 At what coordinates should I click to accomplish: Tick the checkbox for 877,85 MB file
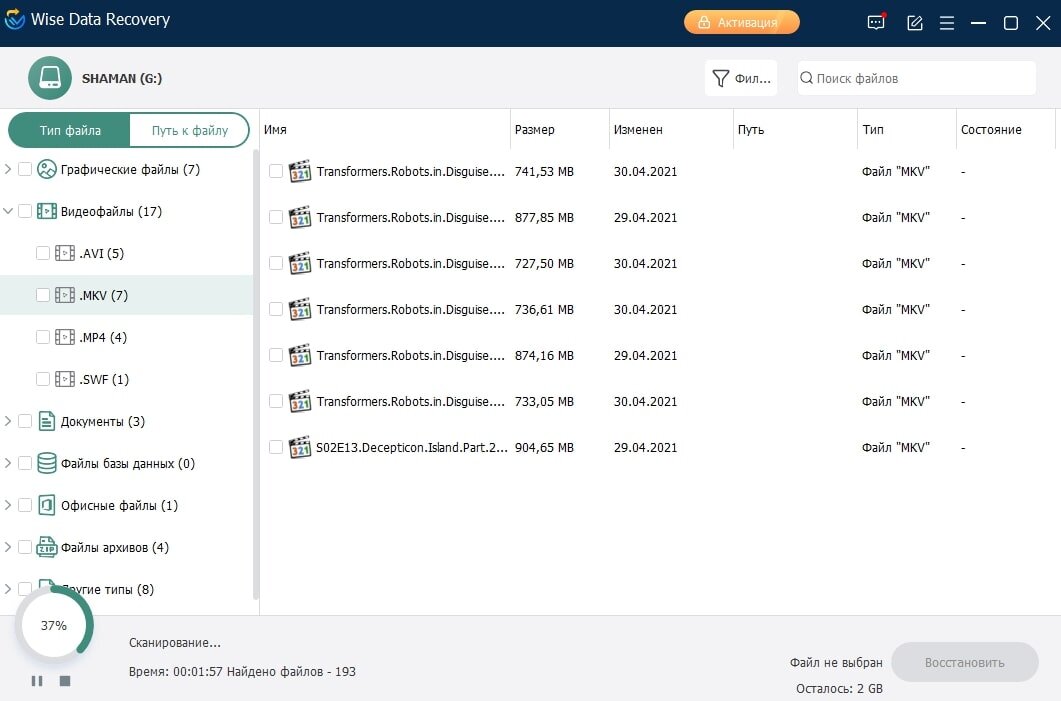(276, 217)
